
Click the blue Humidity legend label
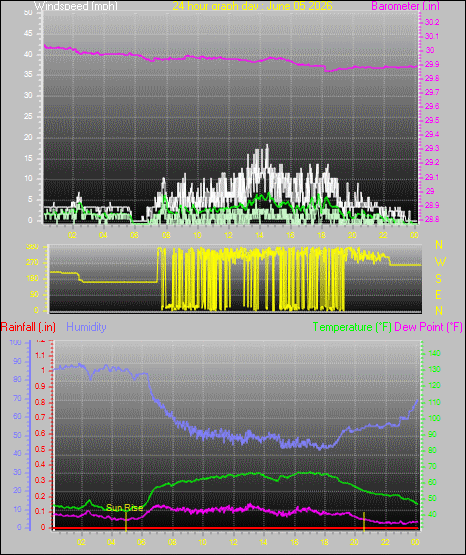click(86, 327)
